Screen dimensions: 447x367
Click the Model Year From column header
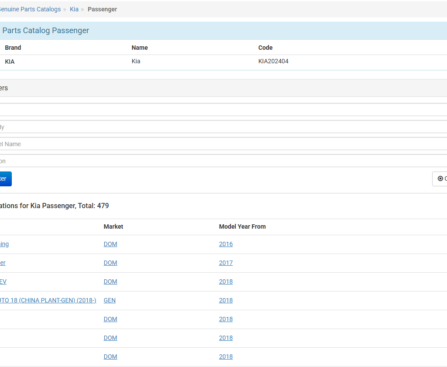pos(242,227)
